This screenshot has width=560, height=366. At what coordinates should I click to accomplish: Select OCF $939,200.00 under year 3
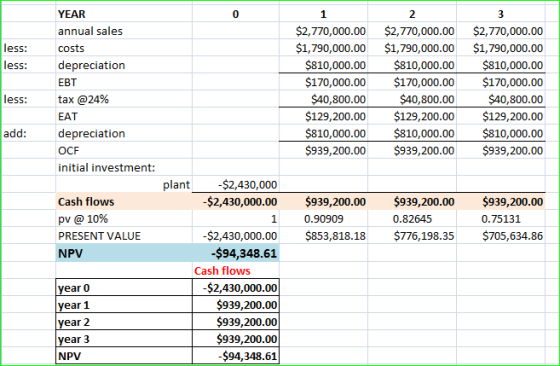[501, 151]
